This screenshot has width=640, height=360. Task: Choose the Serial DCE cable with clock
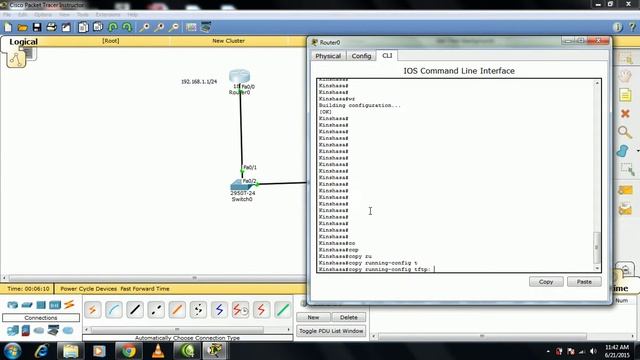(x=240, y=310)
